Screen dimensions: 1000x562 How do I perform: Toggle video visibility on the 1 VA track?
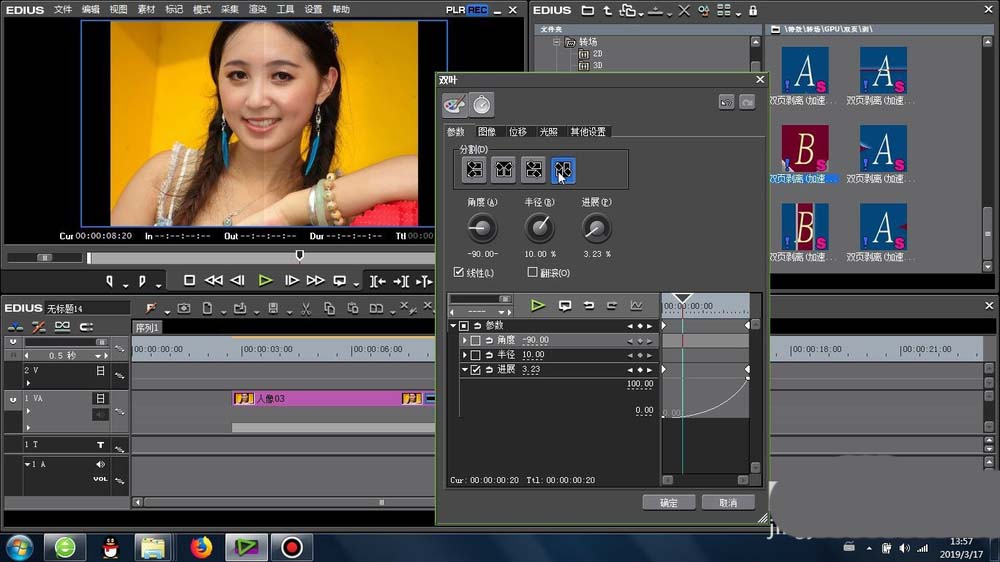[x=100, y=399]
